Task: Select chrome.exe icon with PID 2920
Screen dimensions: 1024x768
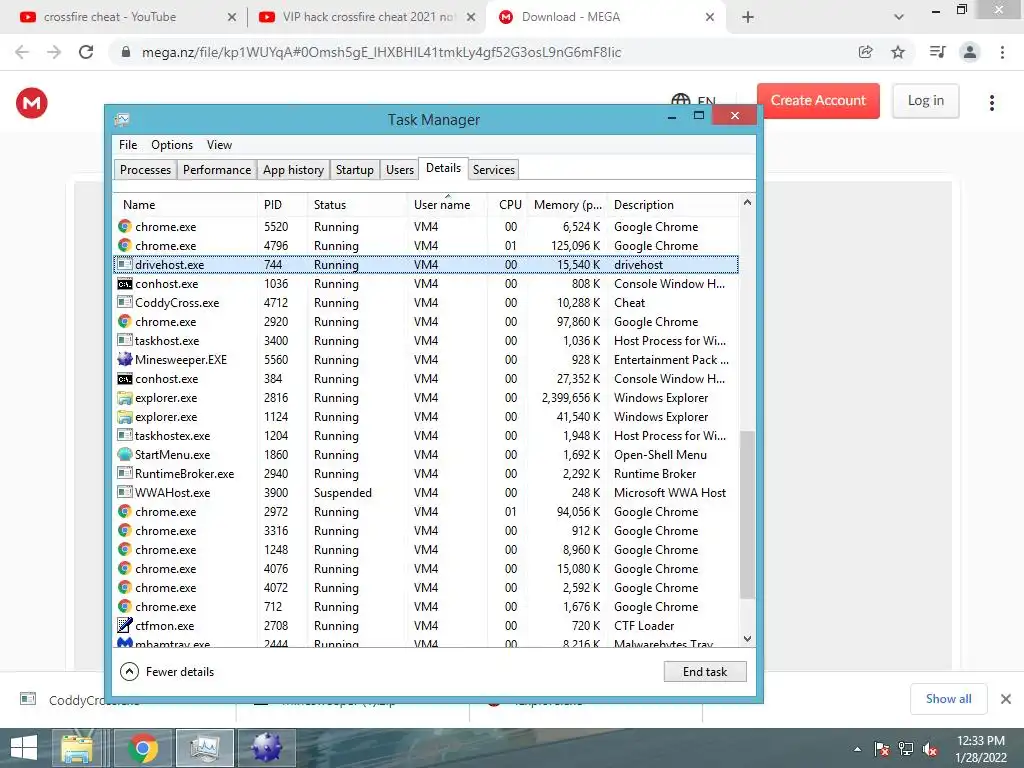Action: 125,321
